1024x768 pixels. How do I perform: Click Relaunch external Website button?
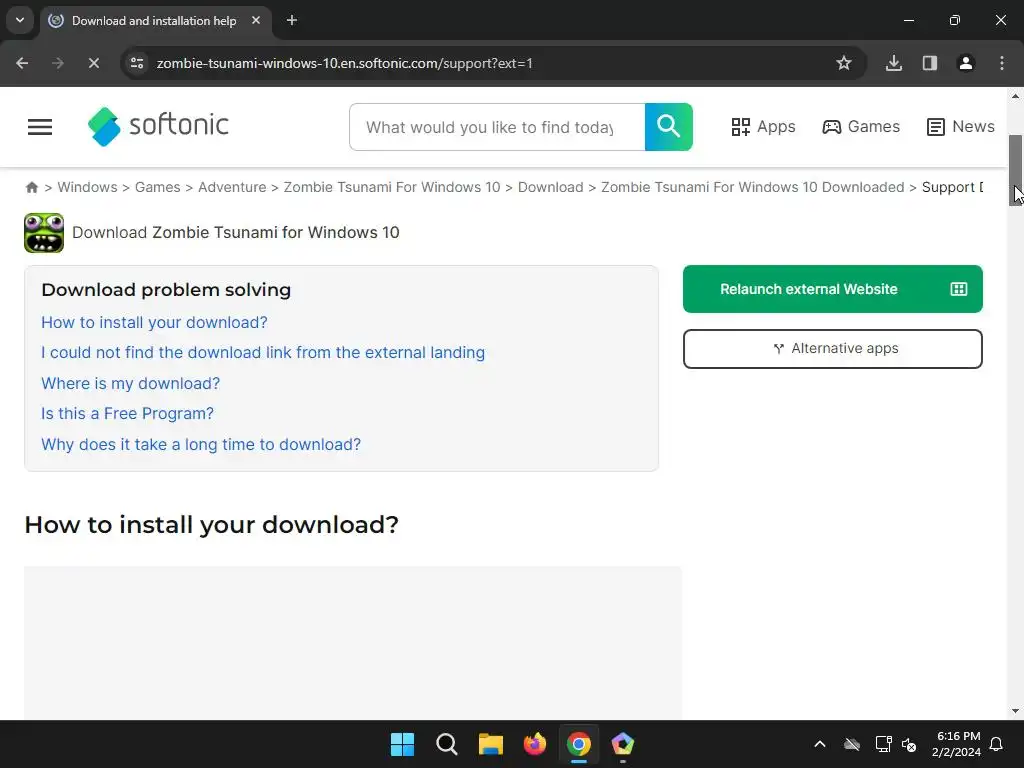833,289
